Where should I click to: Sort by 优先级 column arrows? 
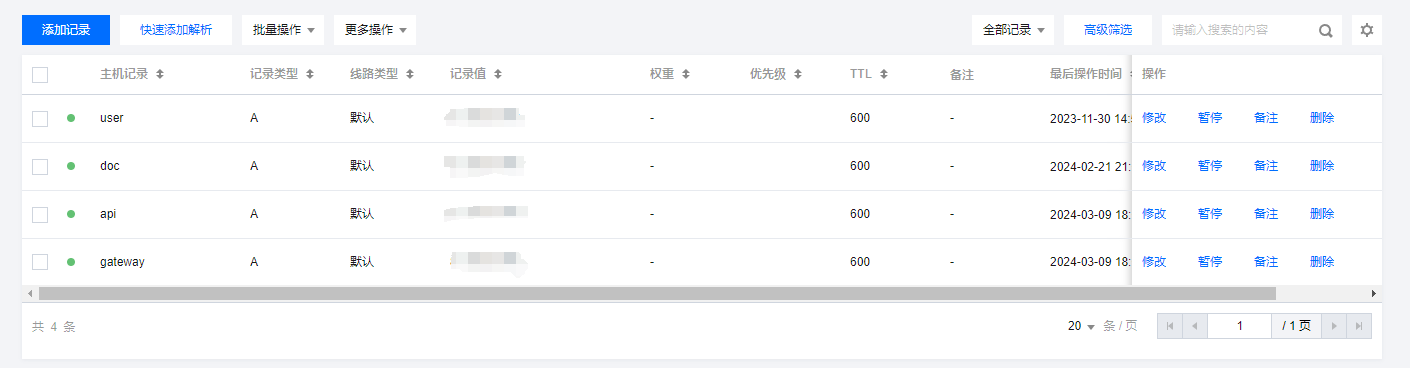coord(798,74)
